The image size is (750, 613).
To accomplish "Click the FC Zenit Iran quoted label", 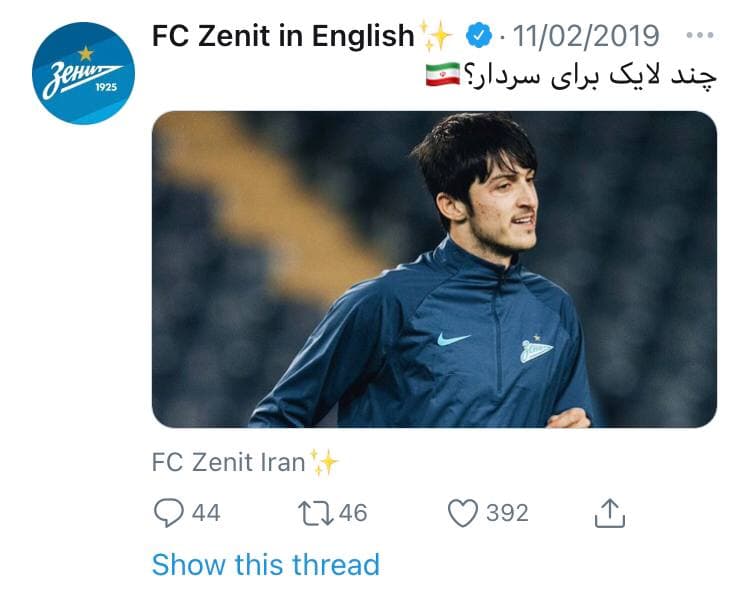I will point(228,462).
